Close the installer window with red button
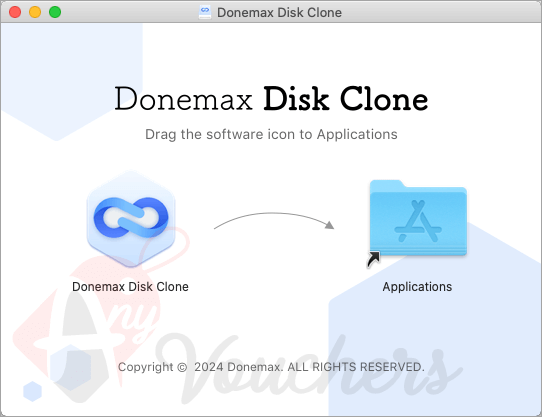 coord(15,12)
